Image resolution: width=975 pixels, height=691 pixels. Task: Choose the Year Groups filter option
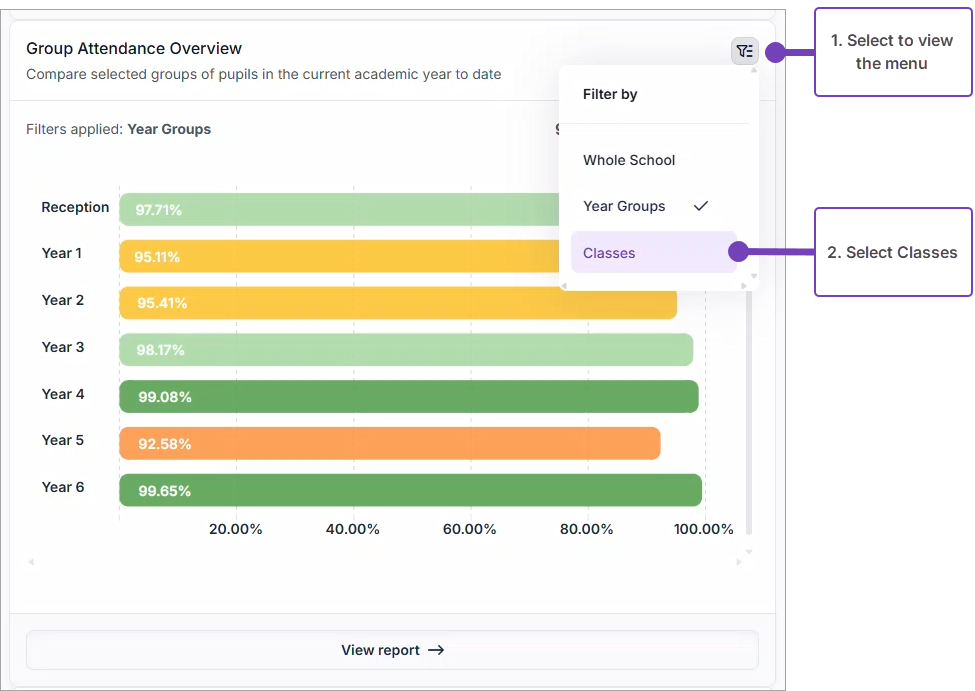point(624,206)
